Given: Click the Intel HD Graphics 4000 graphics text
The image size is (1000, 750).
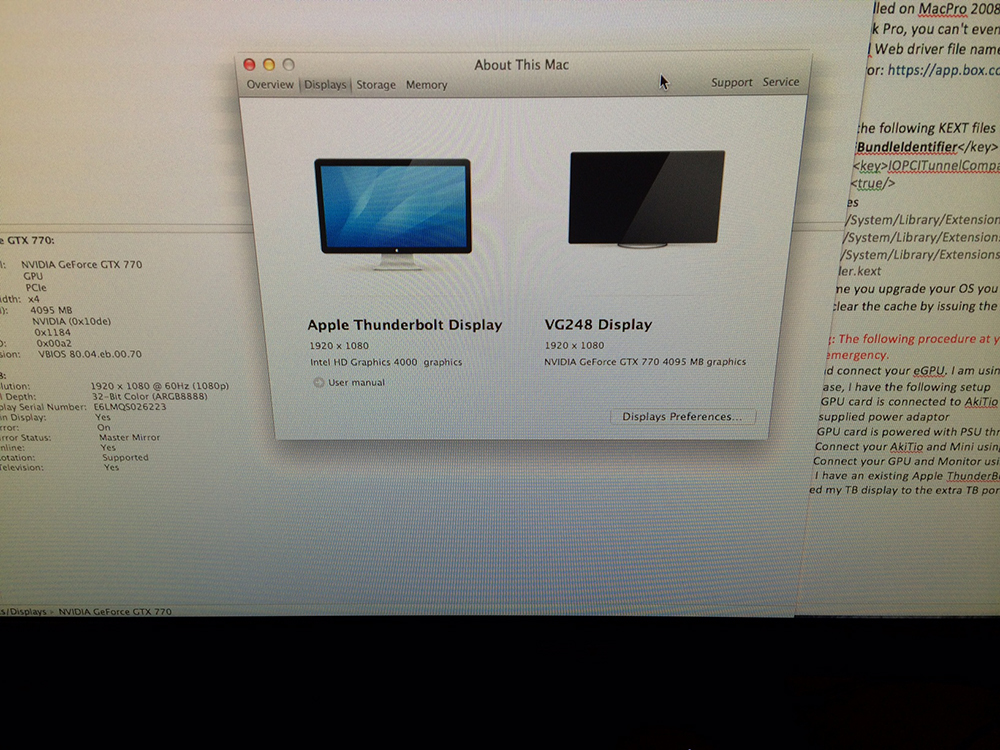Looking at the screenshot, I should tap(386, 362).
